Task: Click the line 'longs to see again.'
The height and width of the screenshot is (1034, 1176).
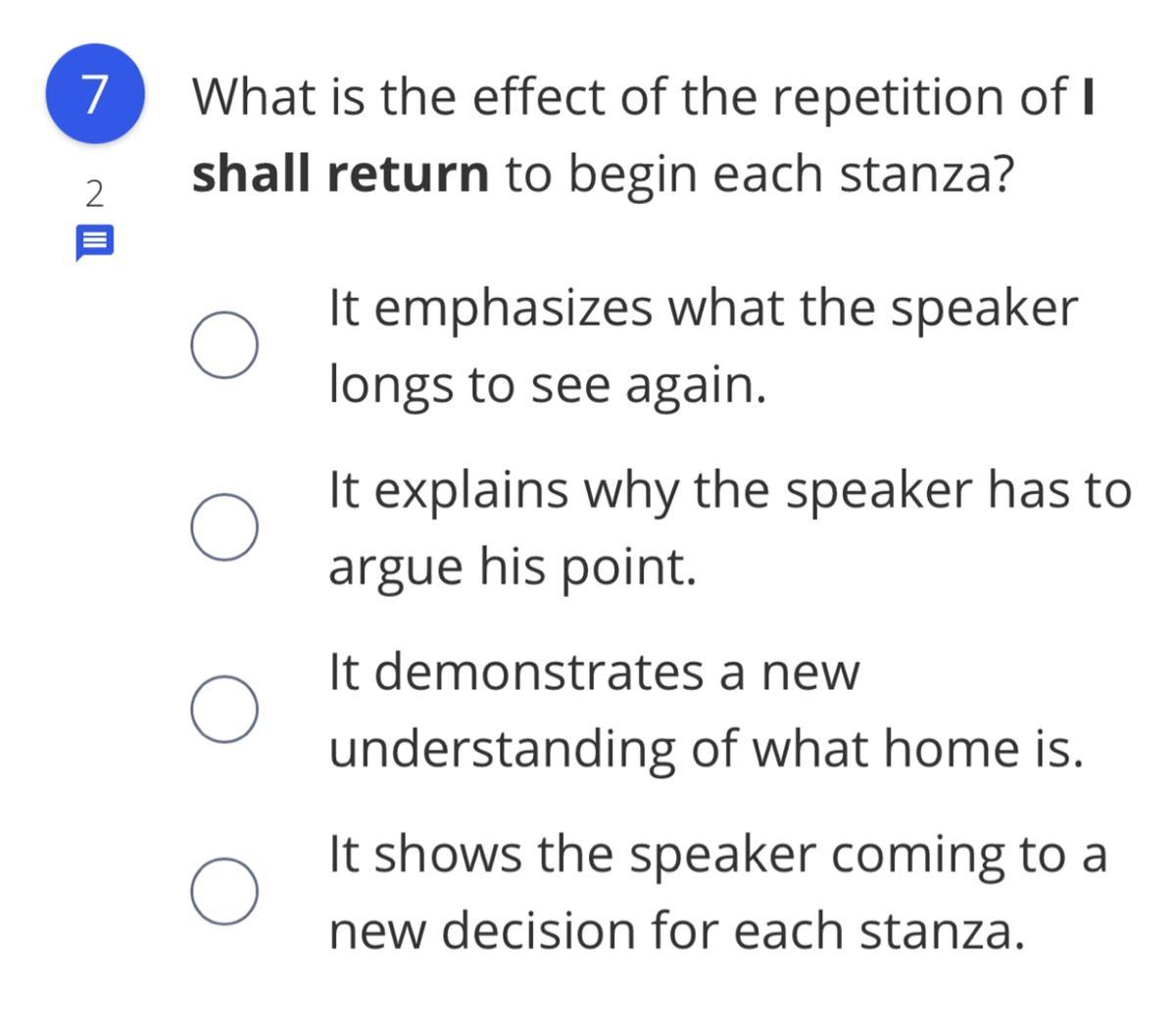Action: point(547,384)
